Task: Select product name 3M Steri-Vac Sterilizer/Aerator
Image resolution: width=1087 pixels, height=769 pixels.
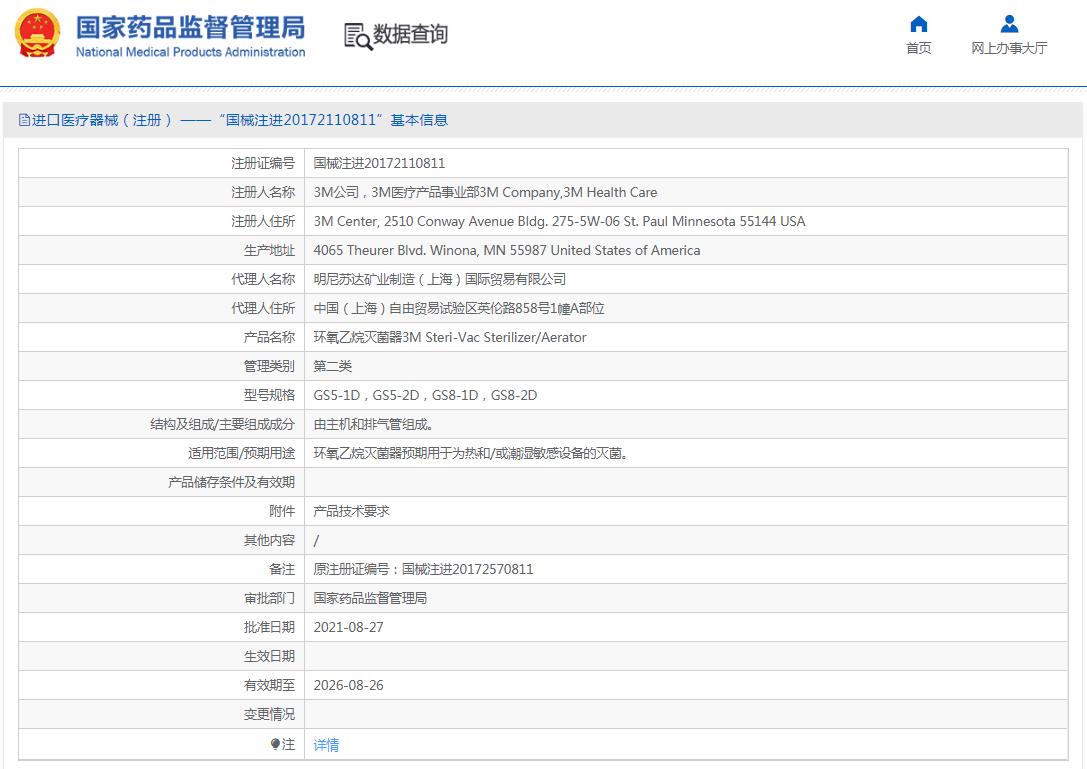Action: point(450,338)
